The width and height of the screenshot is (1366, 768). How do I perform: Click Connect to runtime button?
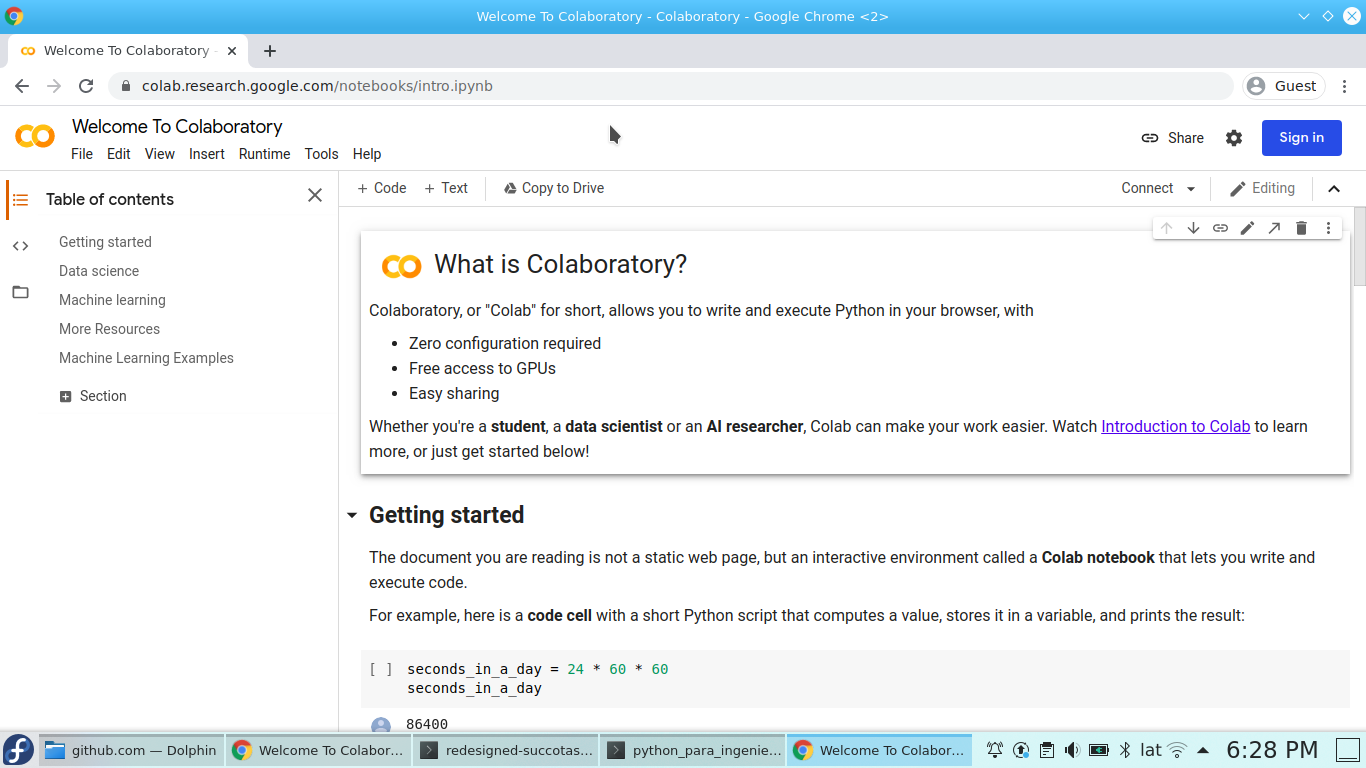tap(1147, 188)
